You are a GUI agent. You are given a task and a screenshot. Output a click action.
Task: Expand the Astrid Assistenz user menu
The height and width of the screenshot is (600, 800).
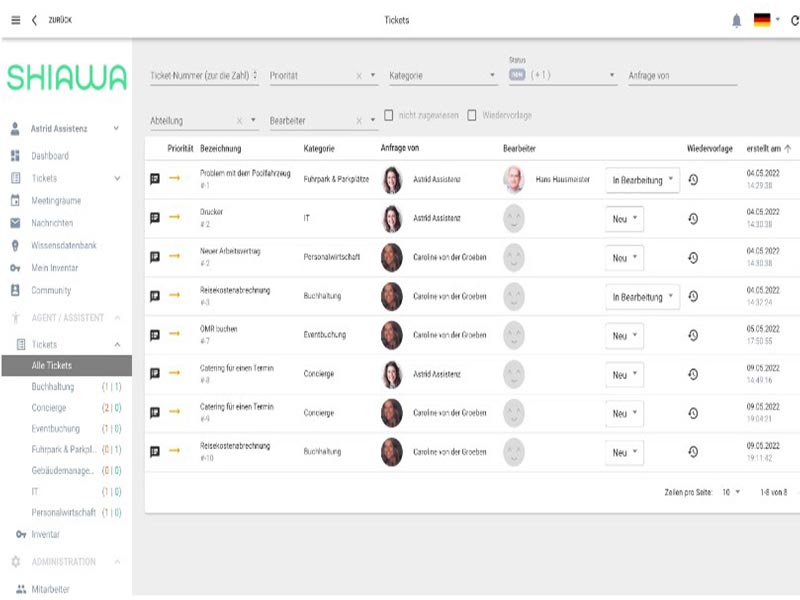(116, 128)
